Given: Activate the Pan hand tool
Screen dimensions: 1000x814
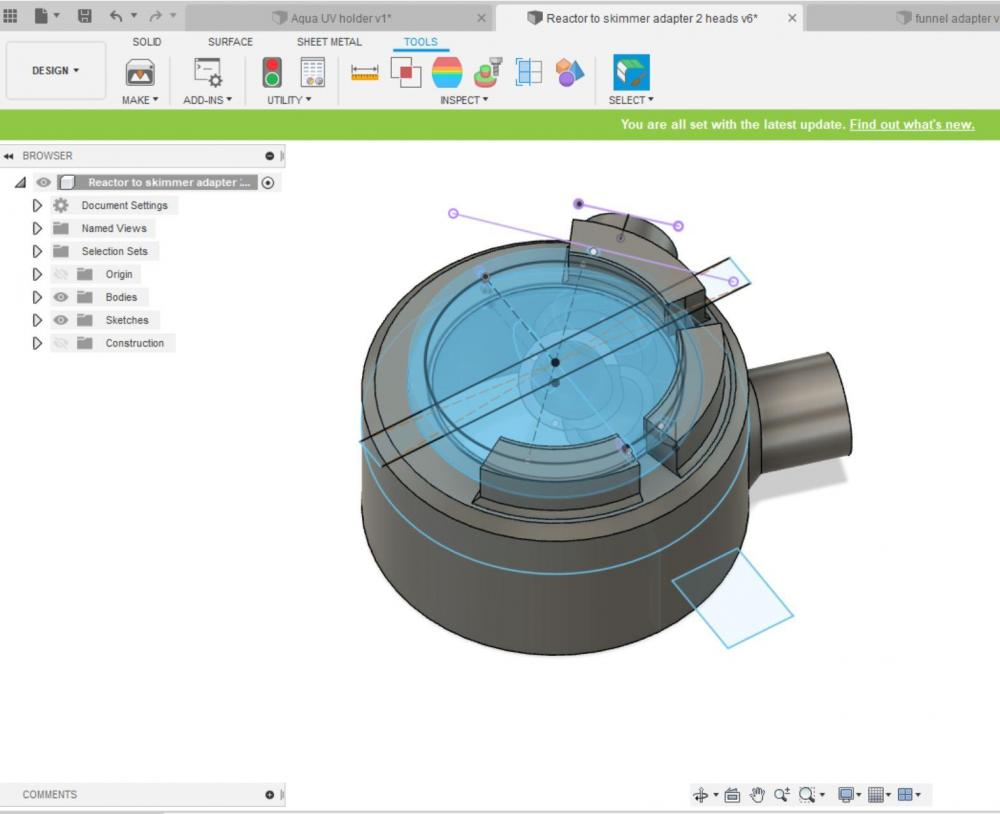Looking at the screenshot, I should click(x=757, y=795).
